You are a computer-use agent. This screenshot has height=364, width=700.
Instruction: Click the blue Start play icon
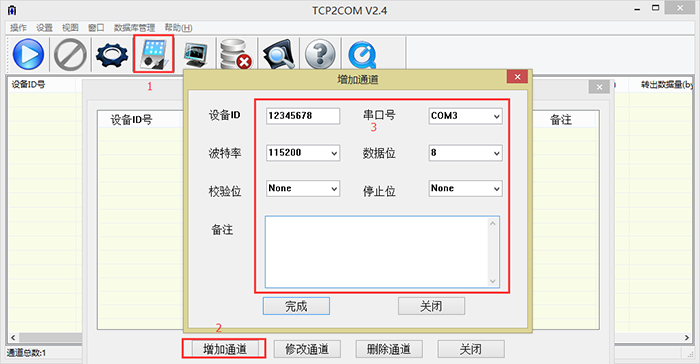(28, 54)
